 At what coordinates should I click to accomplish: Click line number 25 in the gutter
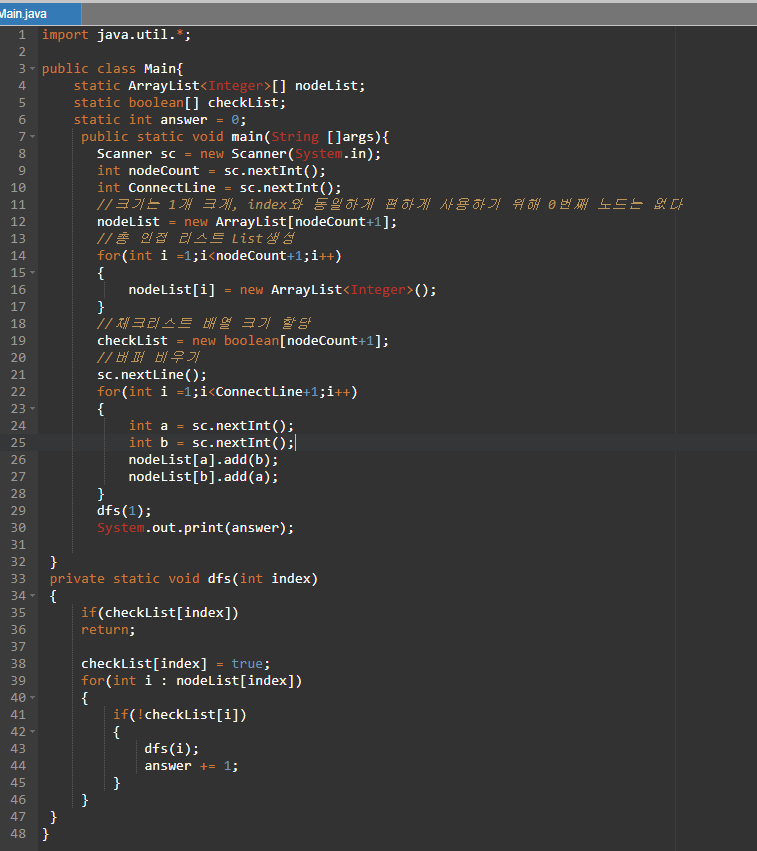[18, 443]
